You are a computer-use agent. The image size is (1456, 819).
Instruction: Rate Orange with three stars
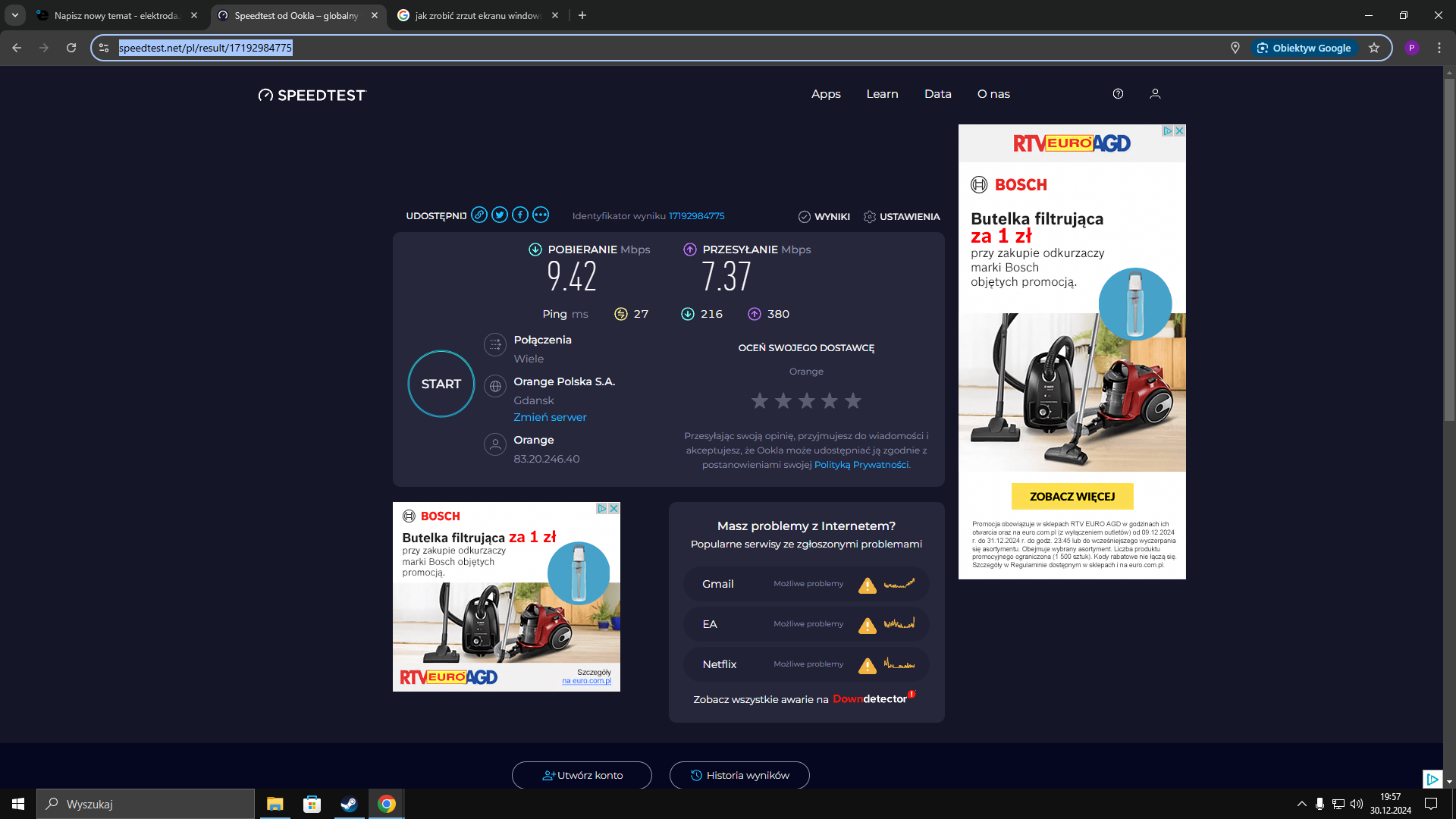807,400
